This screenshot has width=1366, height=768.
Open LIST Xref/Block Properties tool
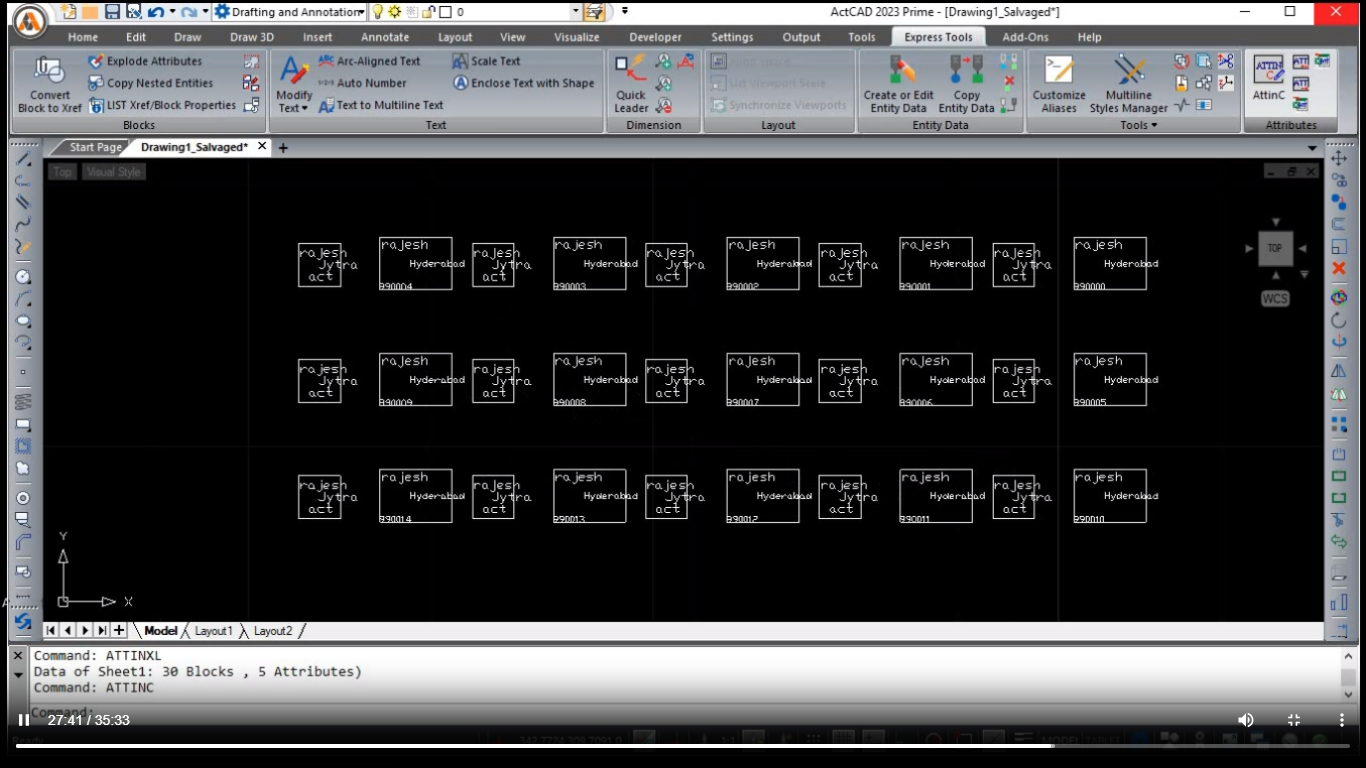point(162,105)
